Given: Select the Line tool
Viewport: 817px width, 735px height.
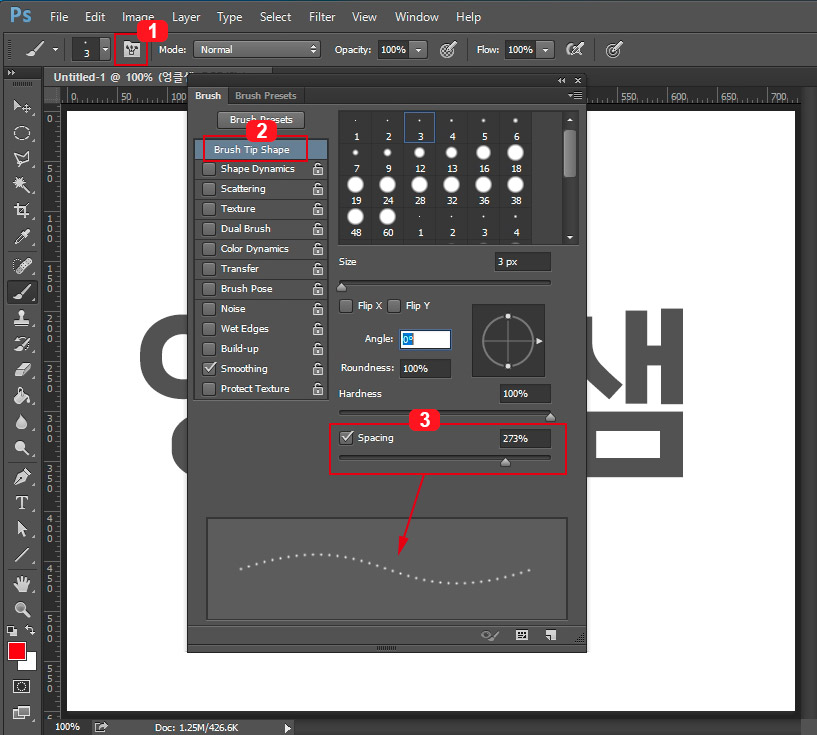Looking at the screenshot, I should (21, 555).
